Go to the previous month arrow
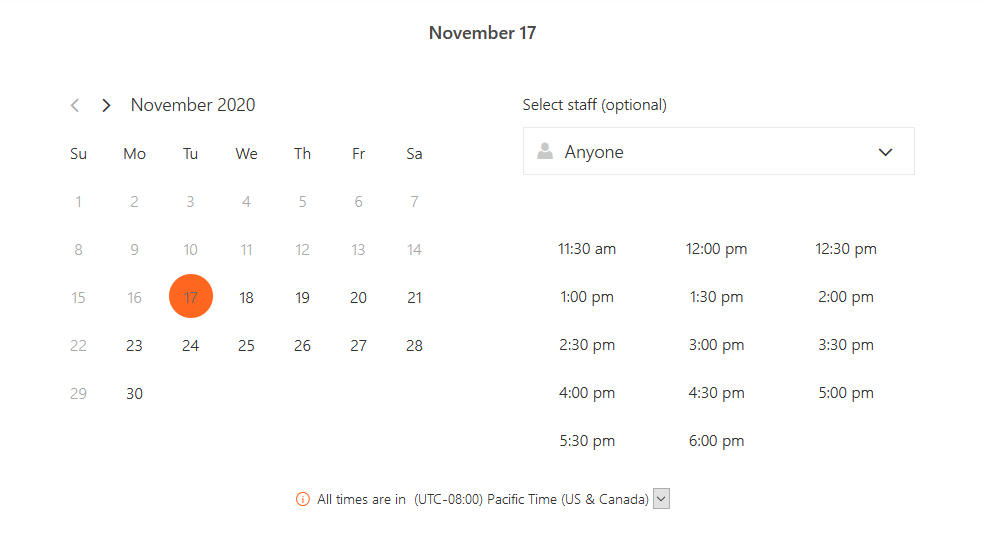The width and height of the screenshot is (984, 538). coord(75,105)
